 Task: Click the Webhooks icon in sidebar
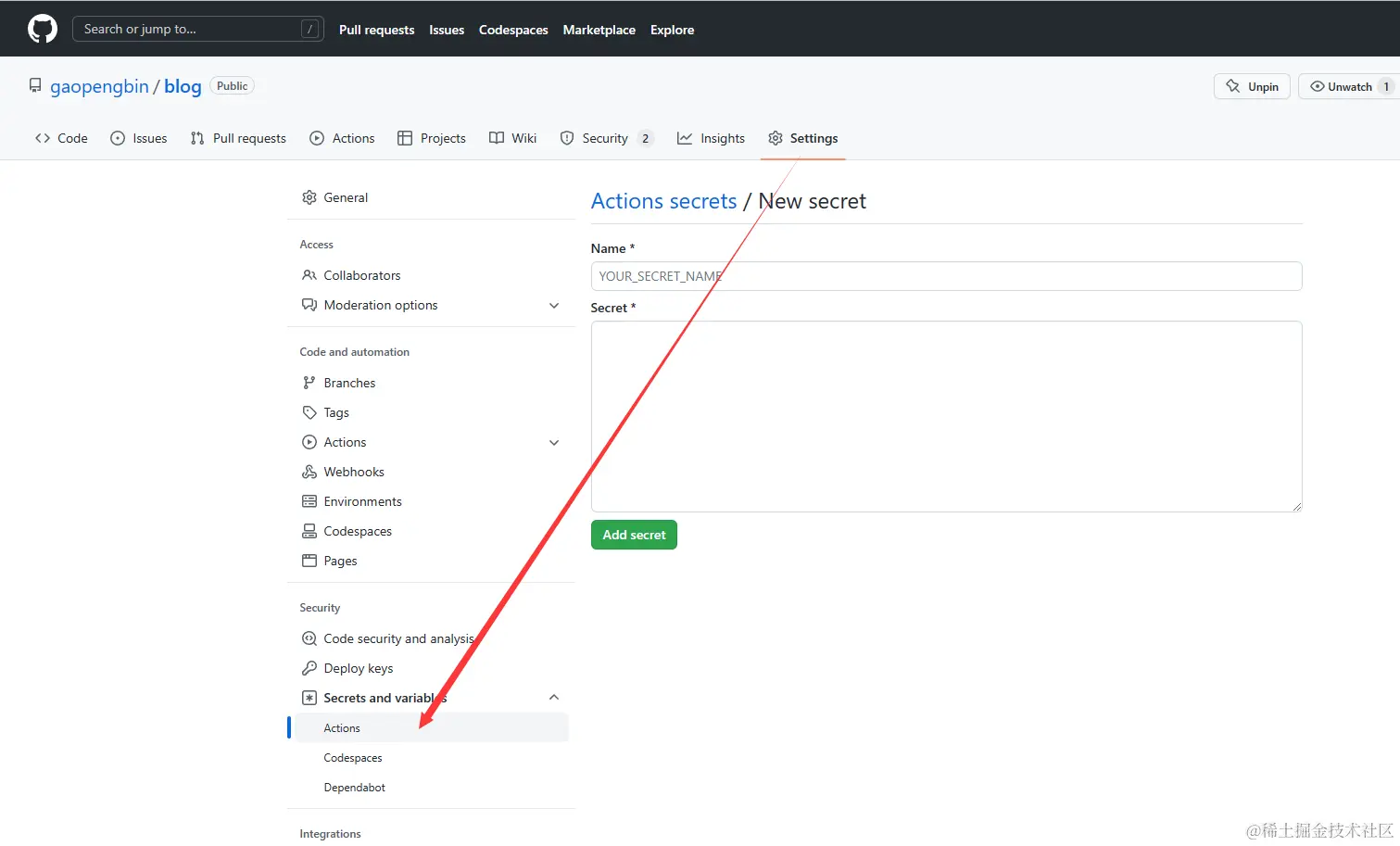point(309,472)
